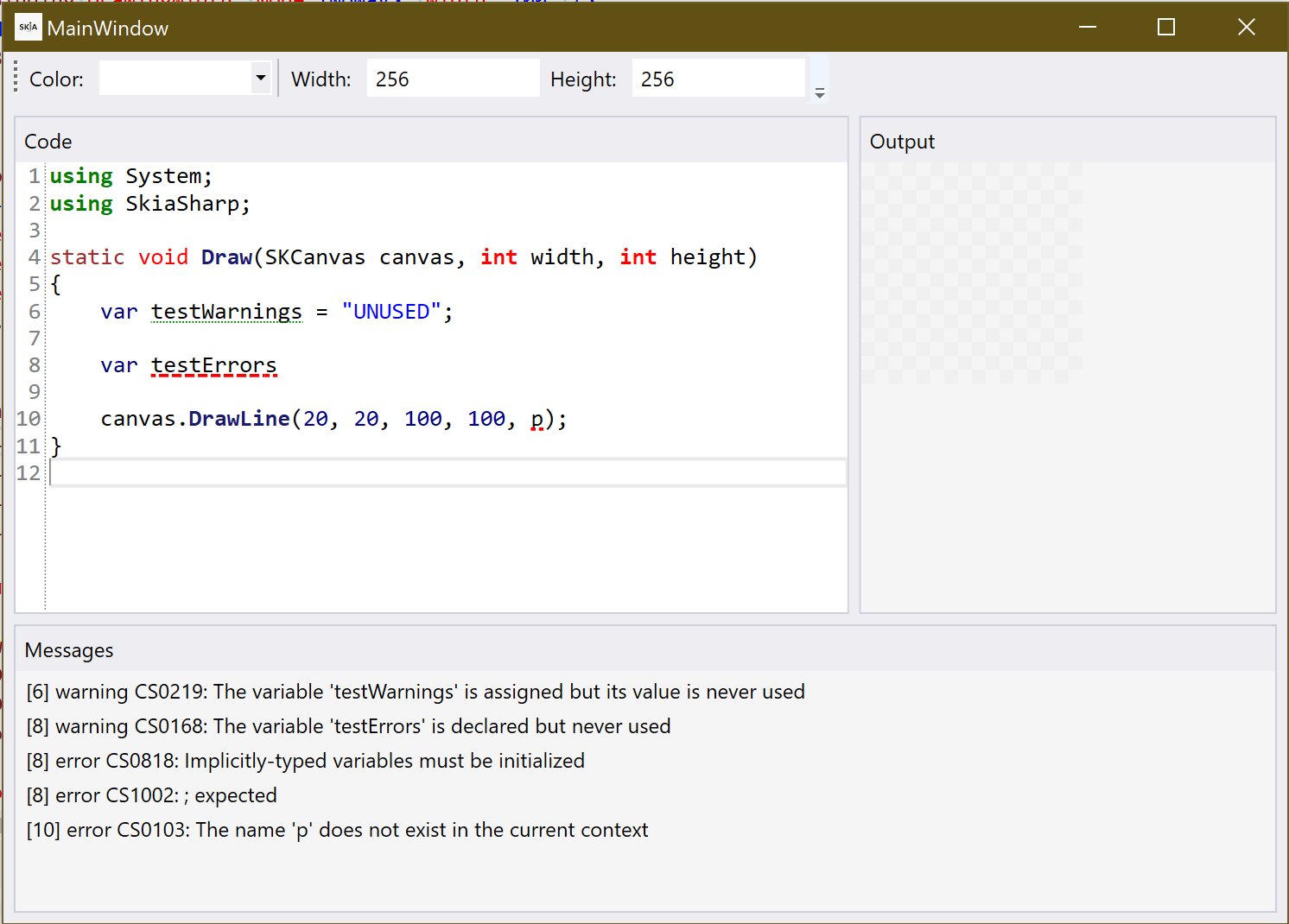The image size is (1289, 924).
Task: Click the 'Width:' label in toolbar
Action: pyautogui.click(x=321, y=79)
